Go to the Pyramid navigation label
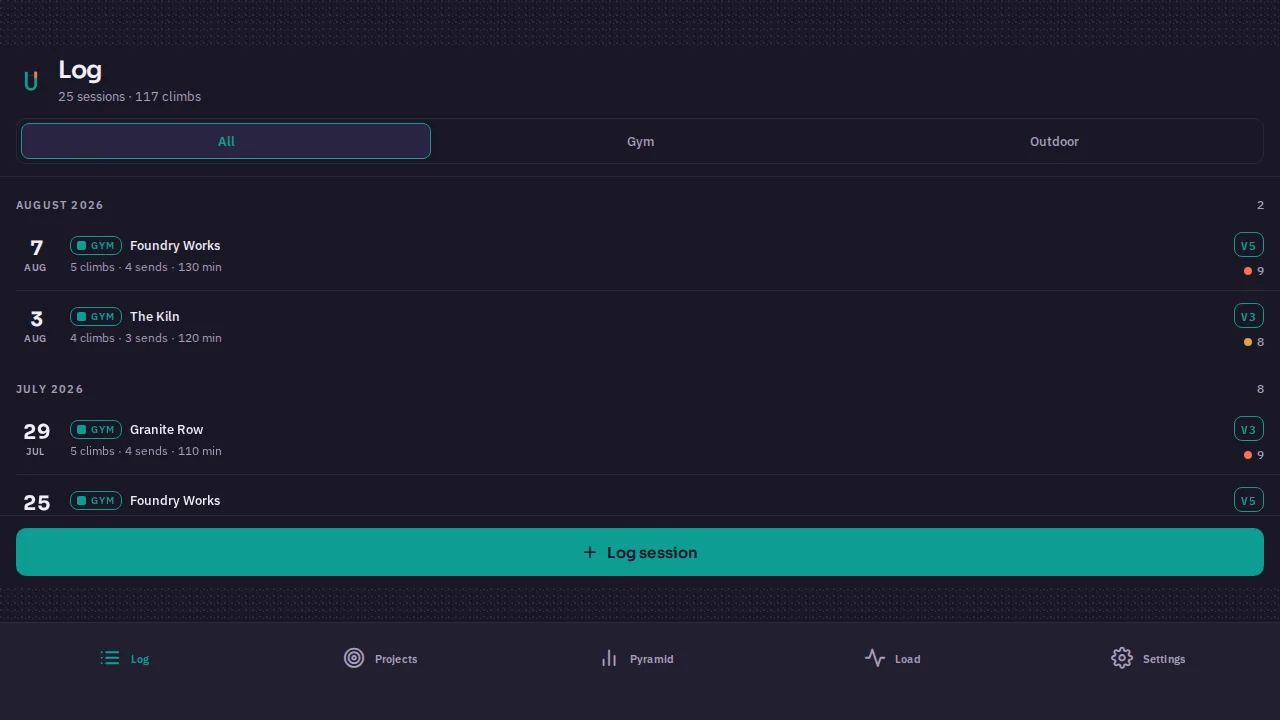 coord(652,659)
